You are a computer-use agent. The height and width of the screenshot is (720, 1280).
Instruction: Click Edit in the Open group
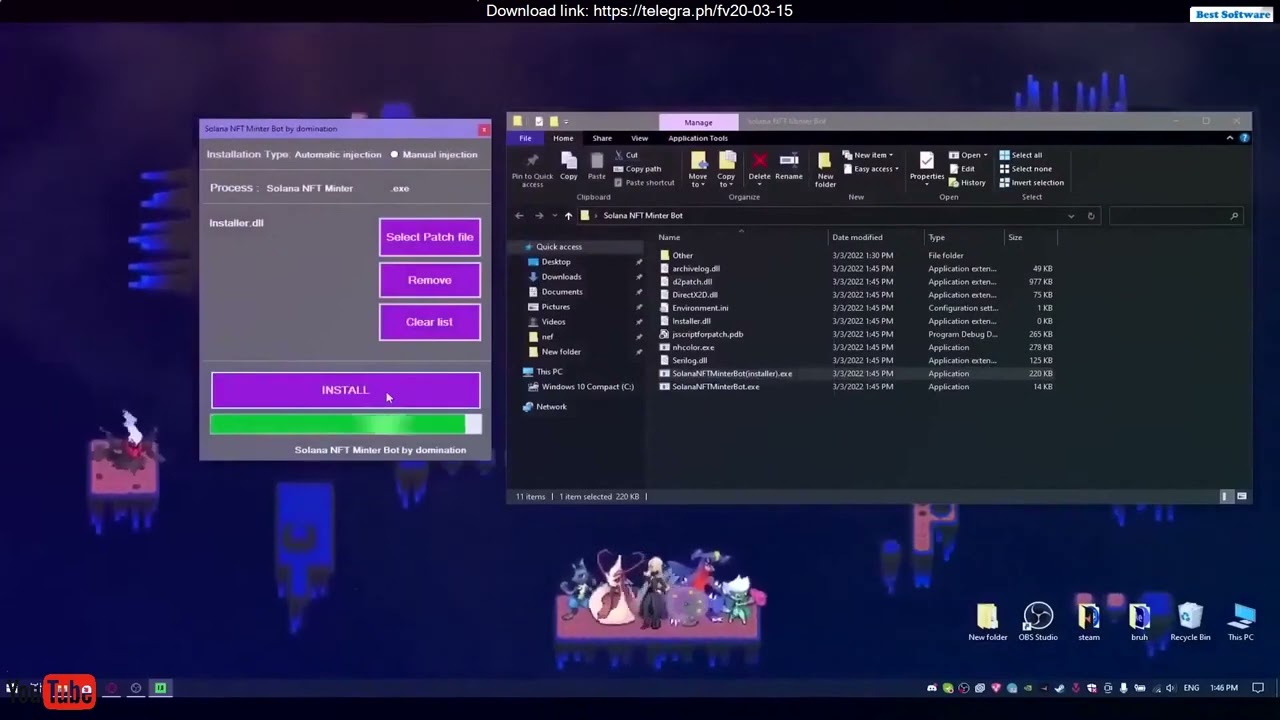click(961, 169)
